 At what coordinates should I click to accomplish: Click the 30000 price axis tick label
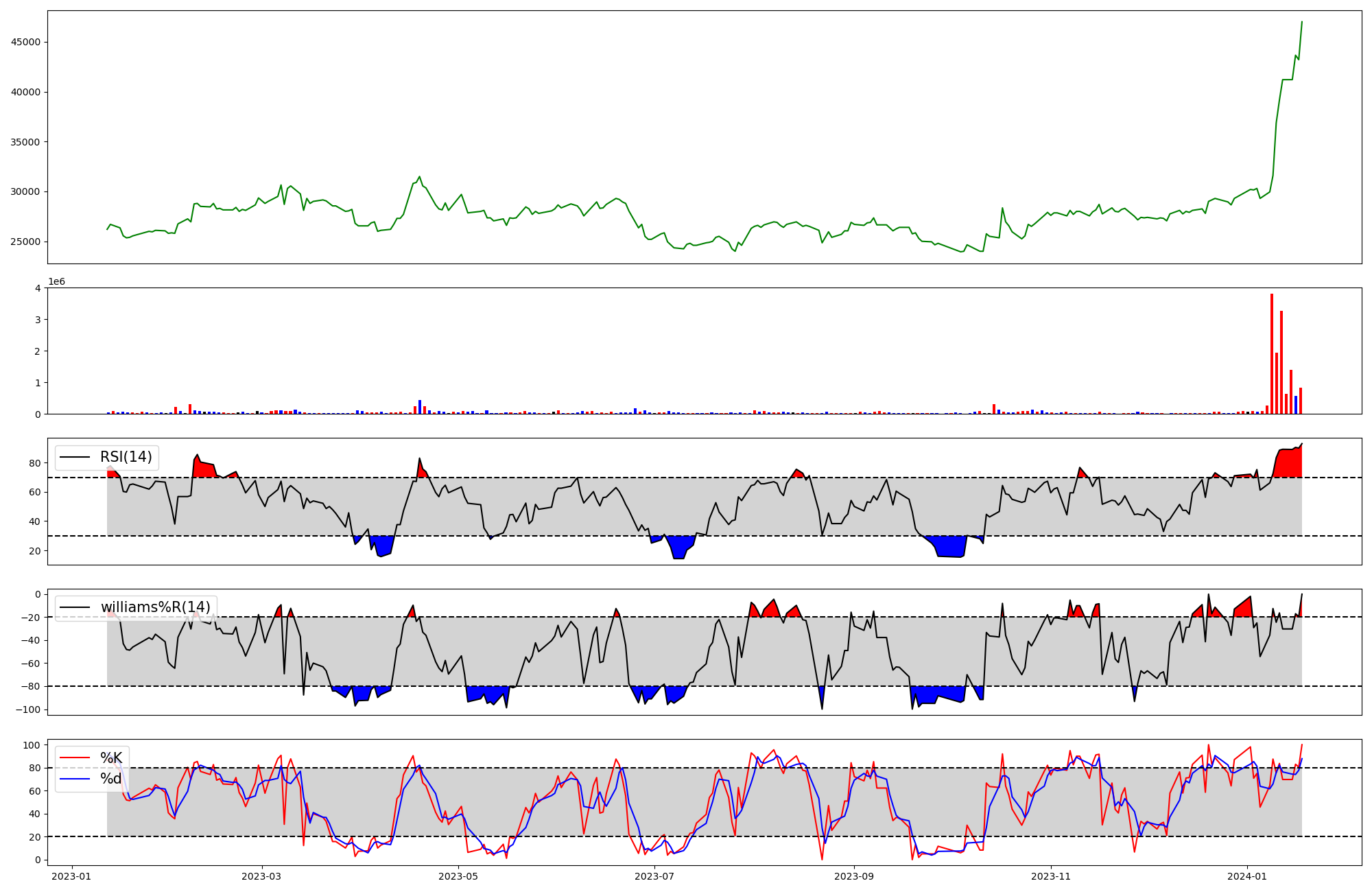click(25, 192)
